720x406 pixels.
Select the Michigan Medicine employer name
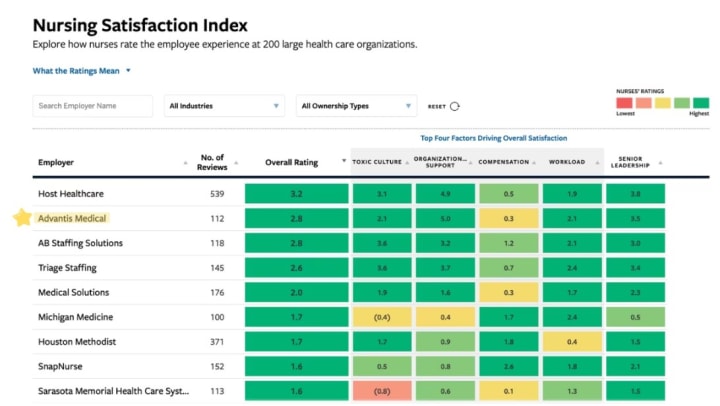click(x=75, y=317)
